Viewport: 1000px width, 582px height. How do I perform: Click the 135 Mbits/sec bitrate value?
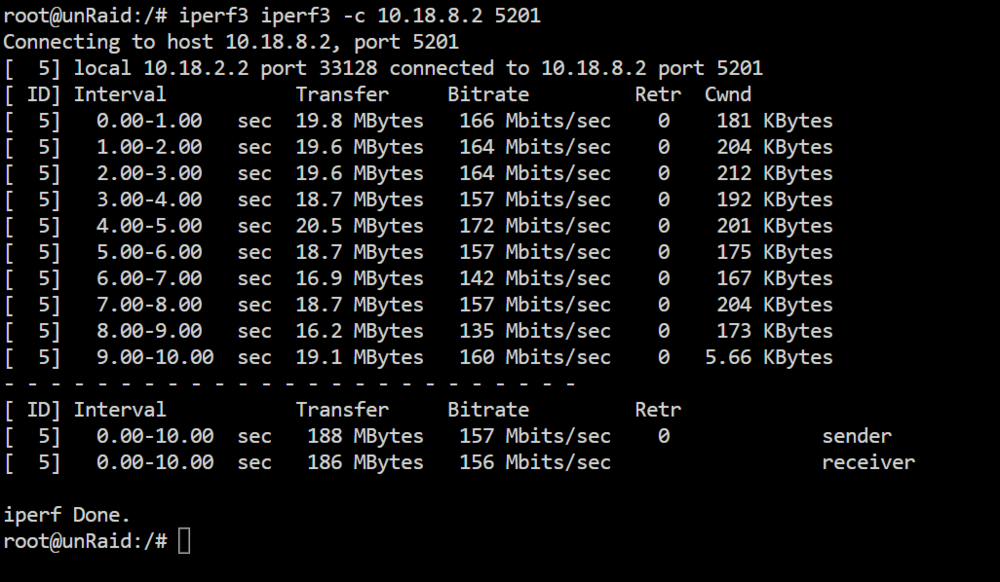pos(535,331)
